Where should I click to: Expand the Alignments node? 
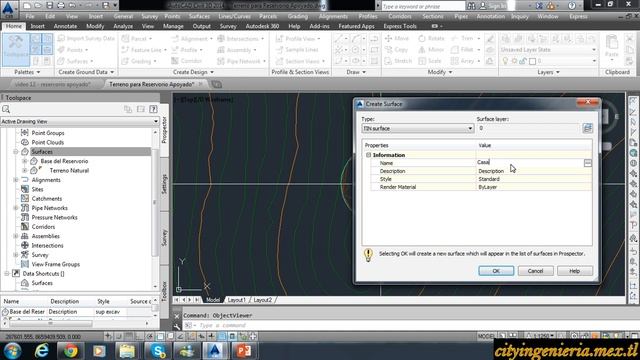tap(16, 180)
